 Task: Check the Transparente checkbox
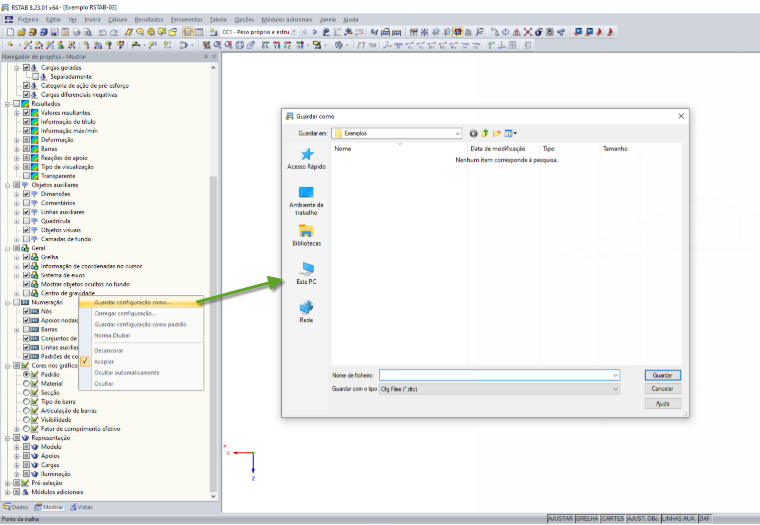pyautogui.click(x=27, y=176)
